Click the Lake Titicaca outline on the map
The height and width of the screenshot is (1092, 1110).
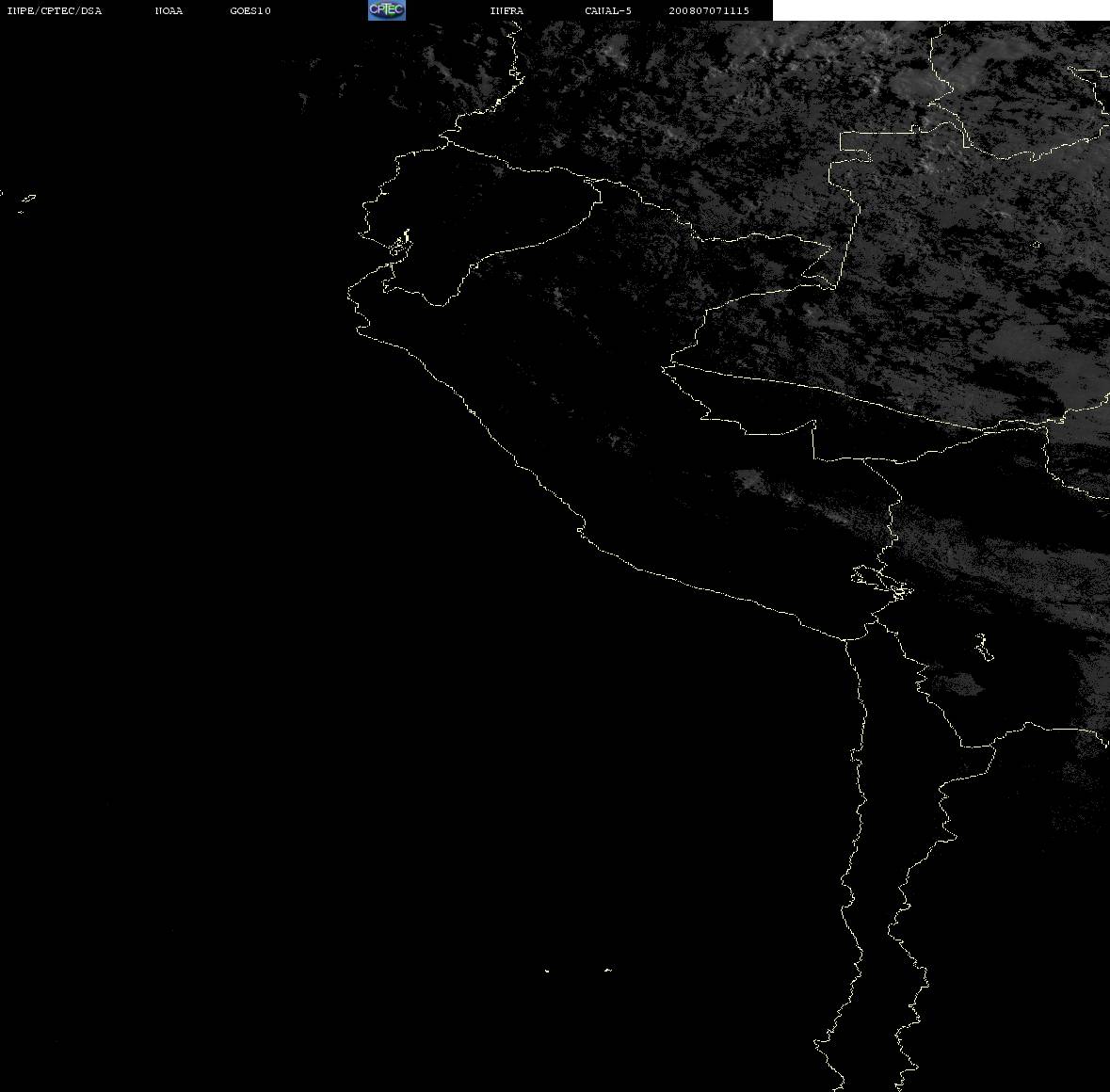pyautogui.click(x=883, y=582)
